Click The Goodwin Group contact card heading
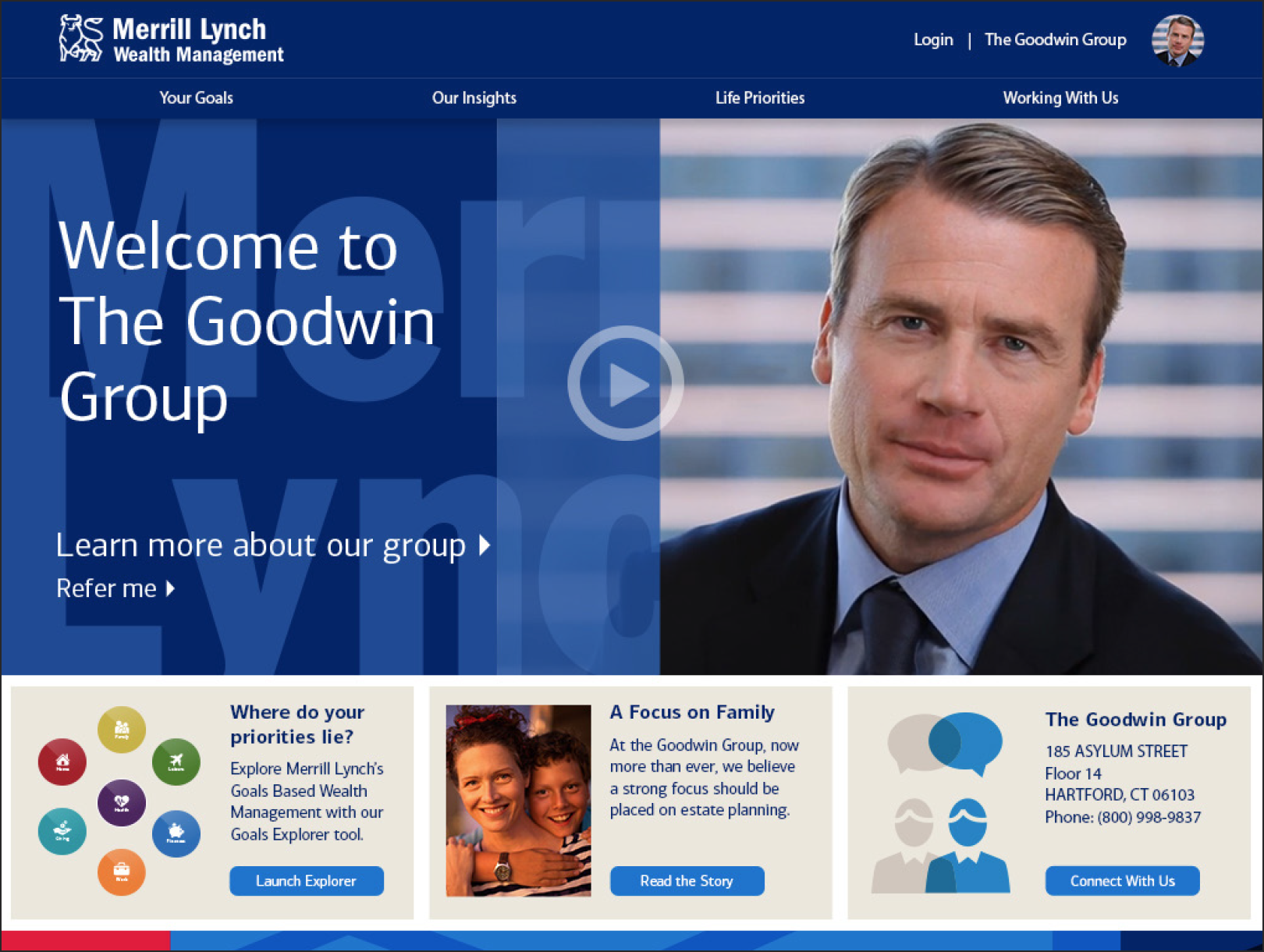The image size is (1264, 952). click(1136, 719)
